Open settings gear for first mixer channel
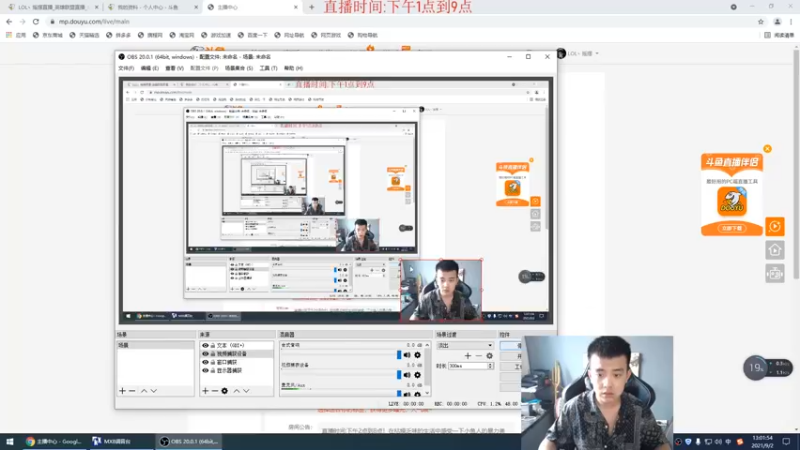The width and height of the screenshot is (800, 450). pos(417,355)
